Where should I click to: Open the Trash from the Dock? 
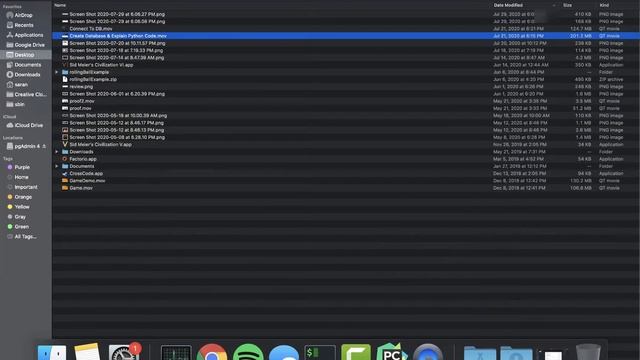point(588,352)
